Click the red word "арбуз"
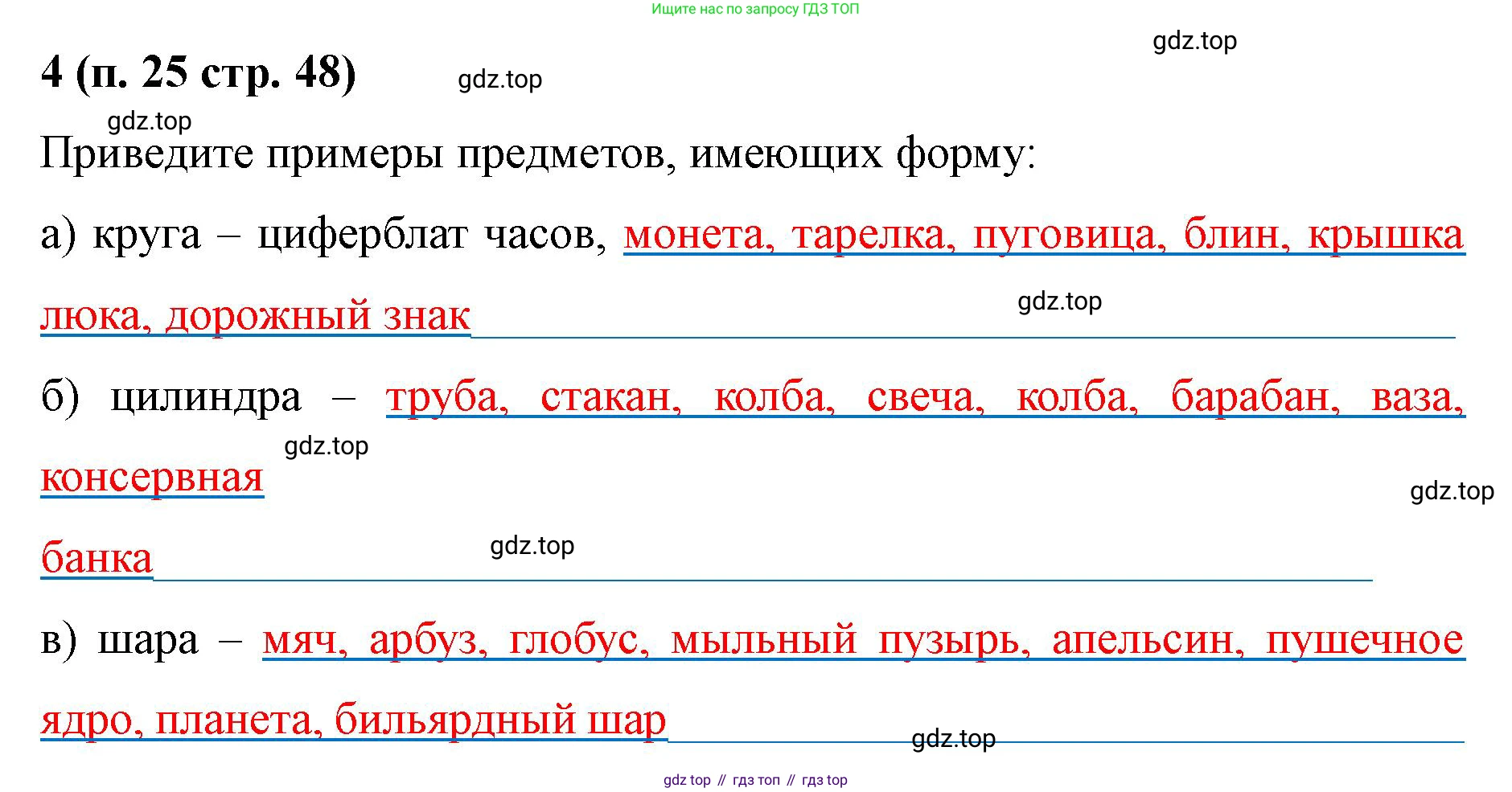 [427, 640]
